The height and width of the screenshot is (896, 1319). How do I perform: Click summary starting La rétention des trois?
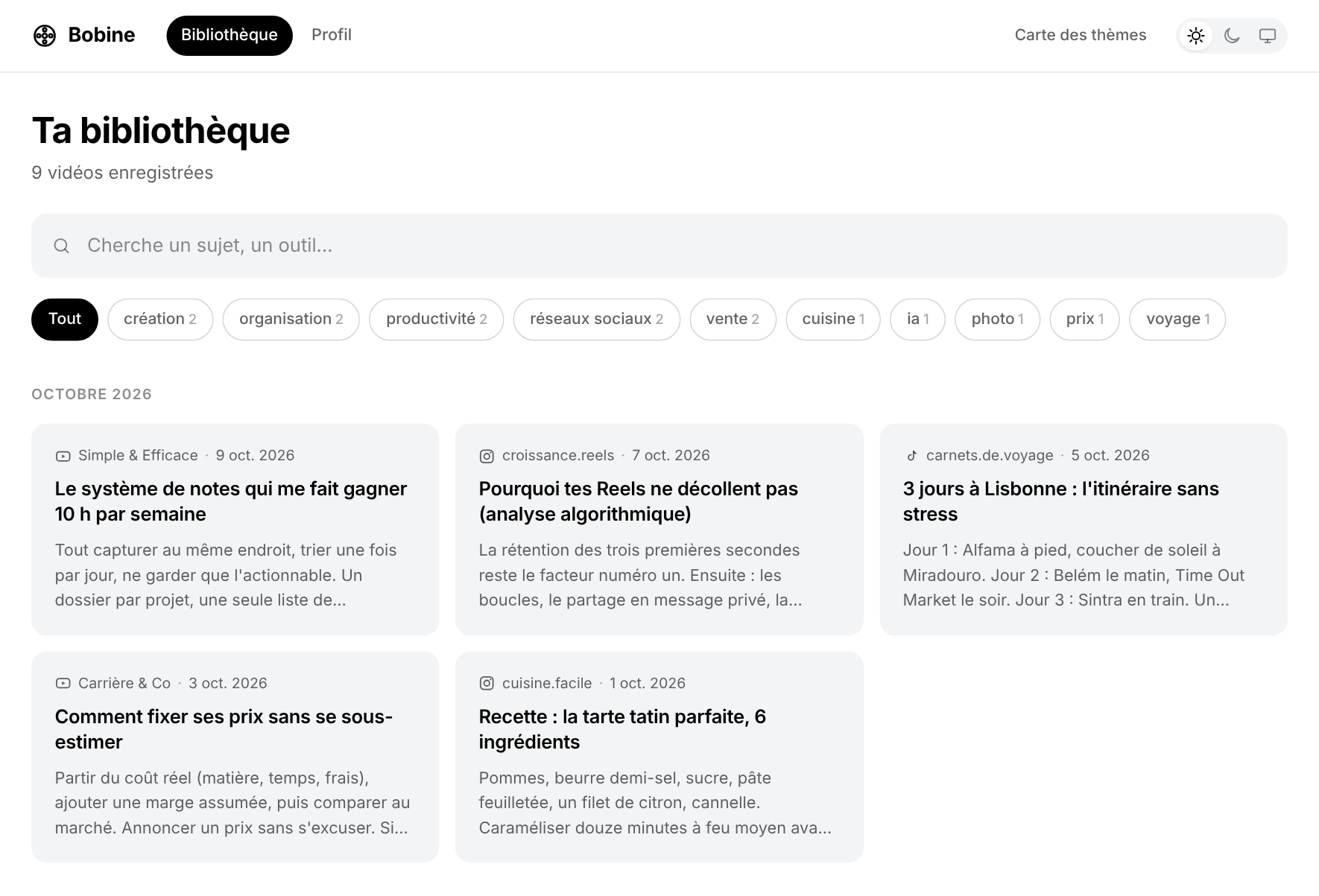tap(641, 575)
